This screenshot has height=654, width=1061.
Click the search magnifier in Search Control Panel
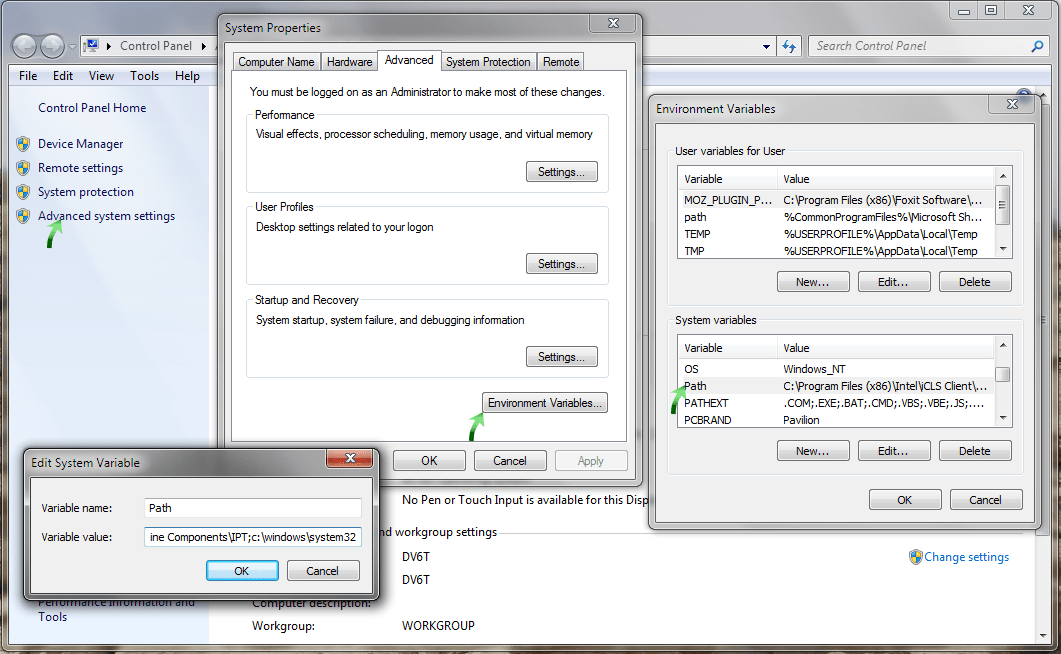click(1037, 45)
